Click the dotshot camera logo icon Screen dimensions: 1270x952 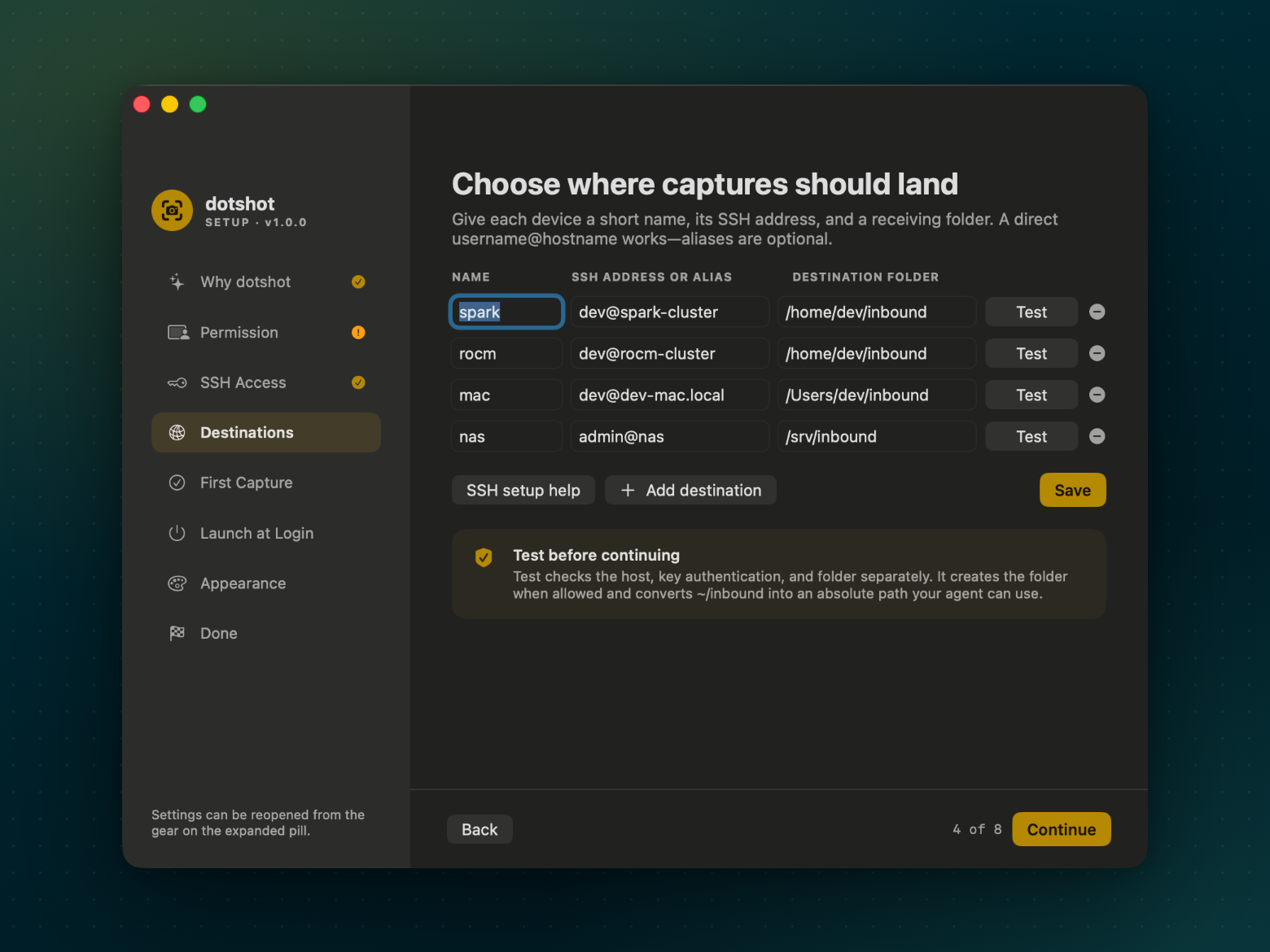coord(172,211)
